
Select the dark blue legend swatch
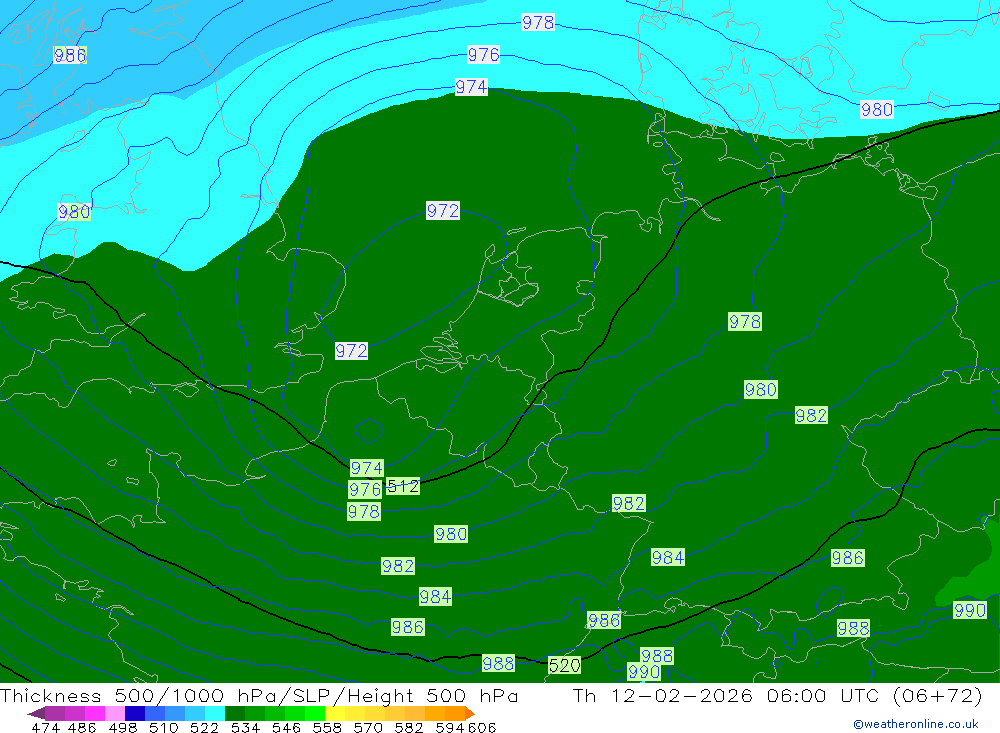[x=135, y=713]
